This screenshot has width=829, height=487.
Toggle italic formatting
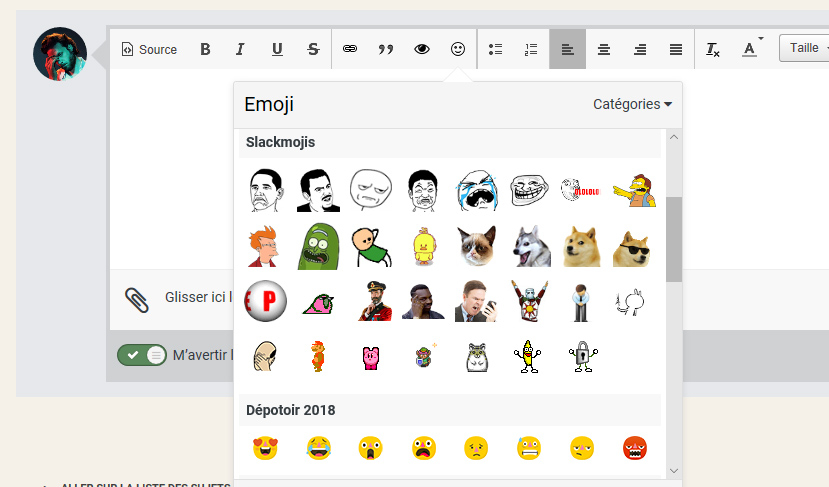pos(240,49)
